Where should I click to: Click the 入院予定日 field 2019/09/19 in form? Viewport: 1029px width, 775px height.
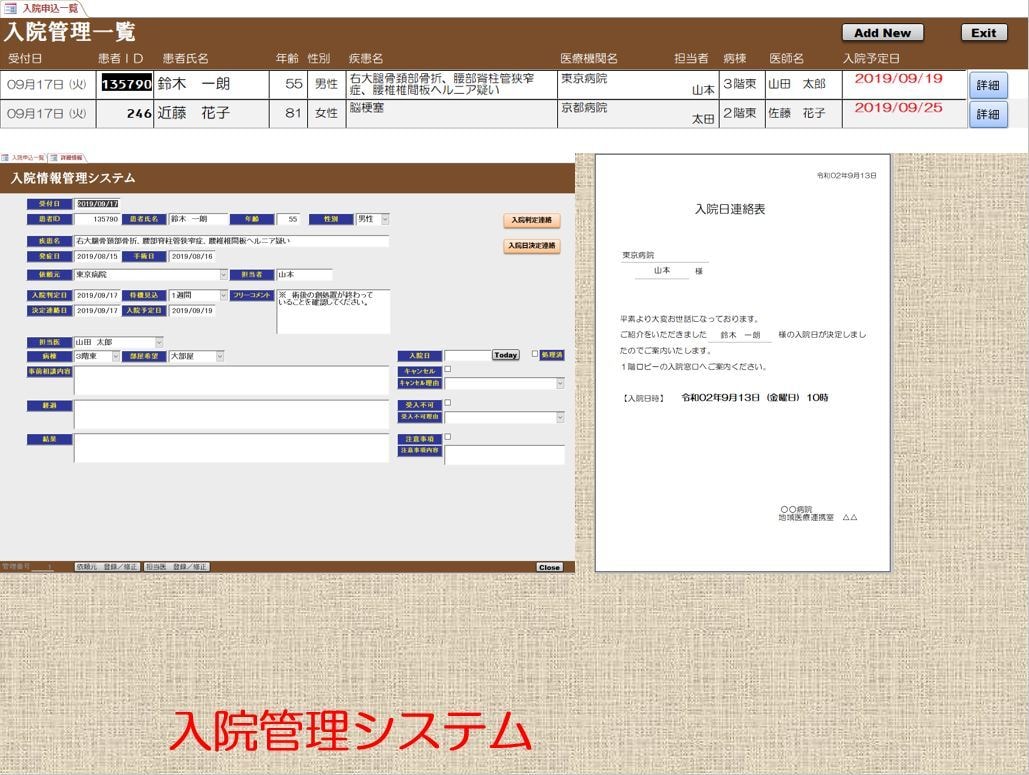(x=192, y=311)
